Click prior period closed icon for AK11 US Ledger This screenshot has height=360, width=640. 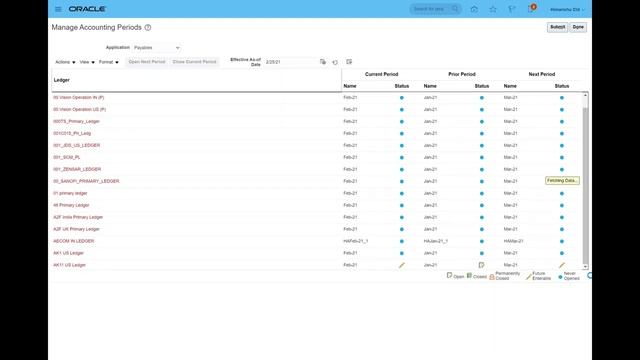482,265
